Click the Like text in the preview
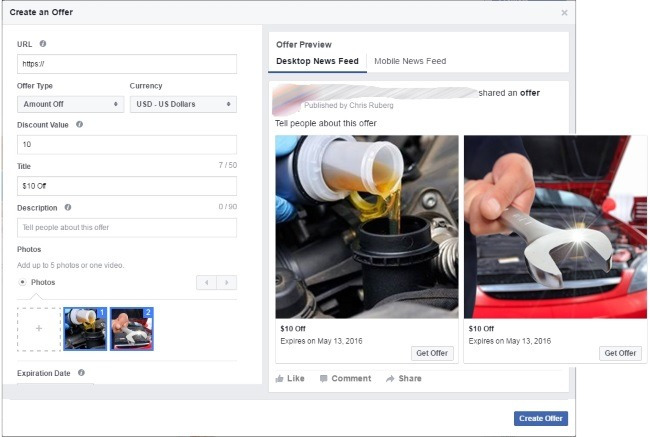Viewport: 650px width, 437px height. (296, 378)
